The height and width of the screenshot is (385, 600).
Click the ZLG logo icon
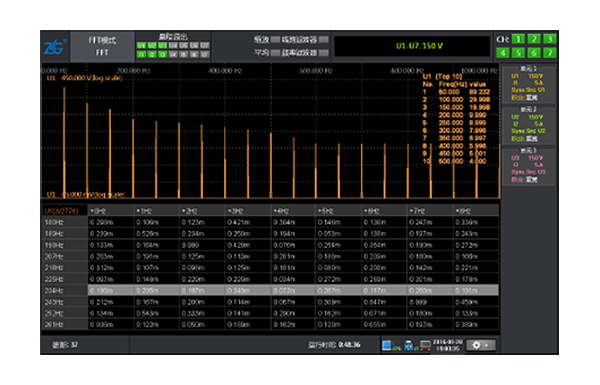pyautogui.click(x=55, y=47)
